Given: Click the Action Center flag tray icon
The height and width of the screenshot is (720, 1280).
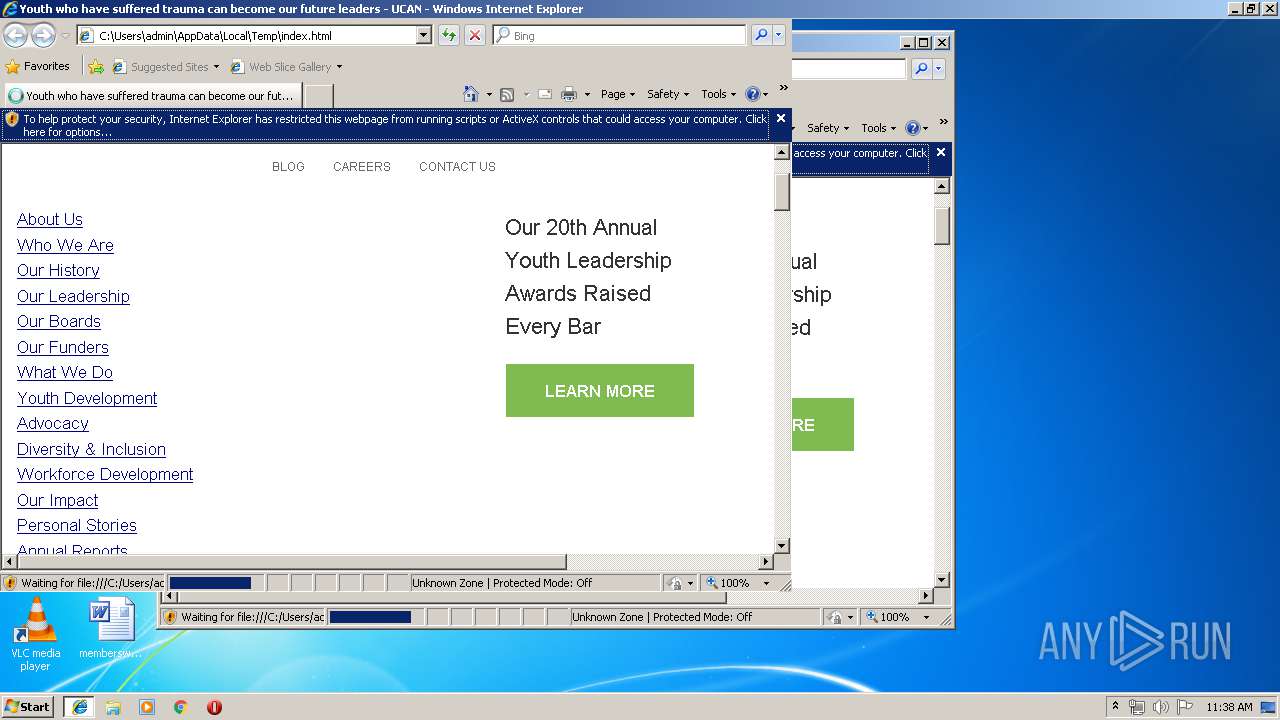Looking at the screenshot, I should click(x=1185, y=707).
